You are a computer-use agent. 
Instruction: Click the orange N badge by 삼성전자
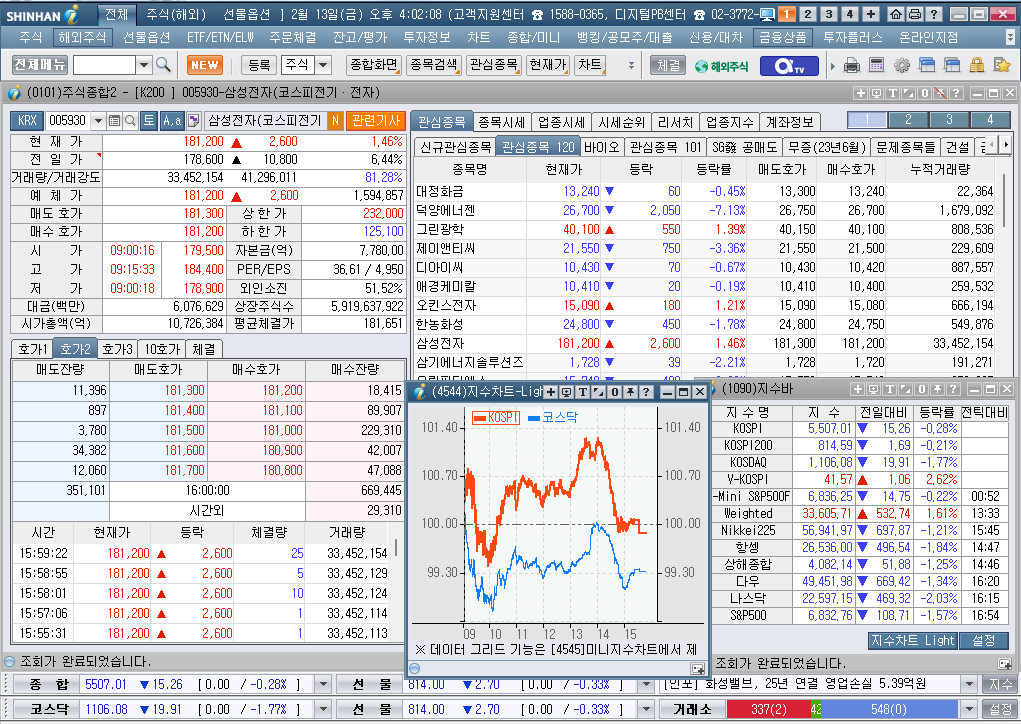click(335, 120)
